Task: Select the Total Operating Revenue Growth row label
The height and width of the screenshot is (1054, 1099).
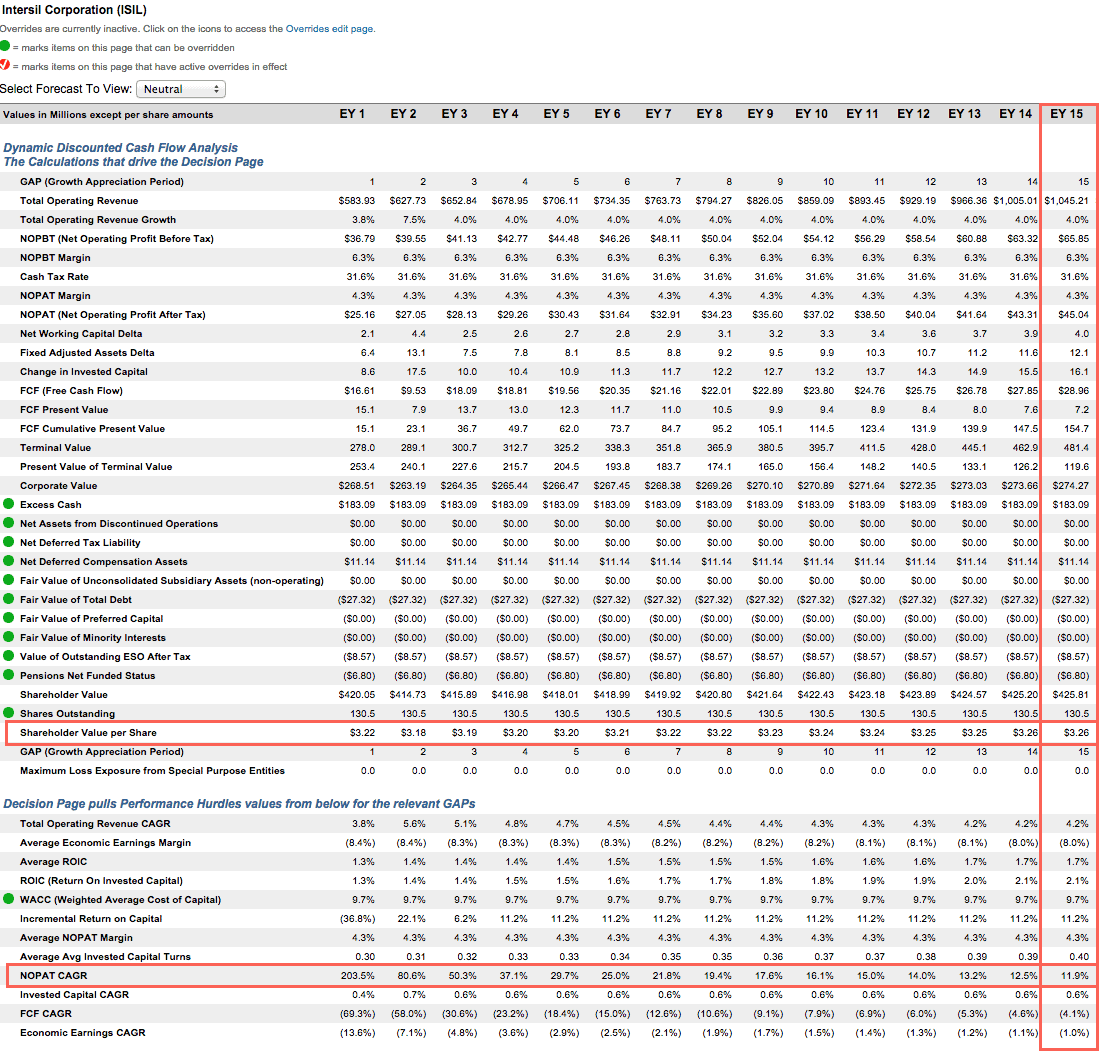Action: [98, 219]
